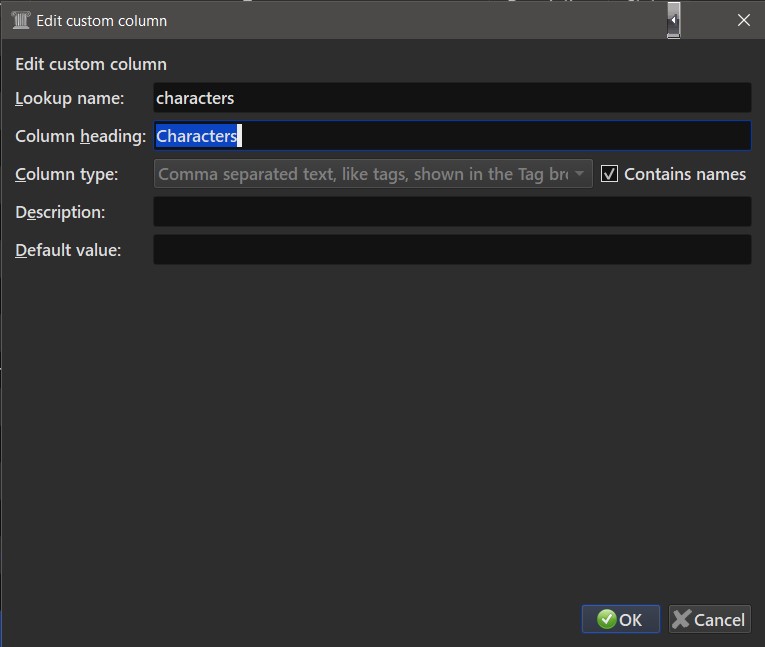This screenshot has width=765, height=647.
Task: Click the Column heading label
Action: coord(81,136)
